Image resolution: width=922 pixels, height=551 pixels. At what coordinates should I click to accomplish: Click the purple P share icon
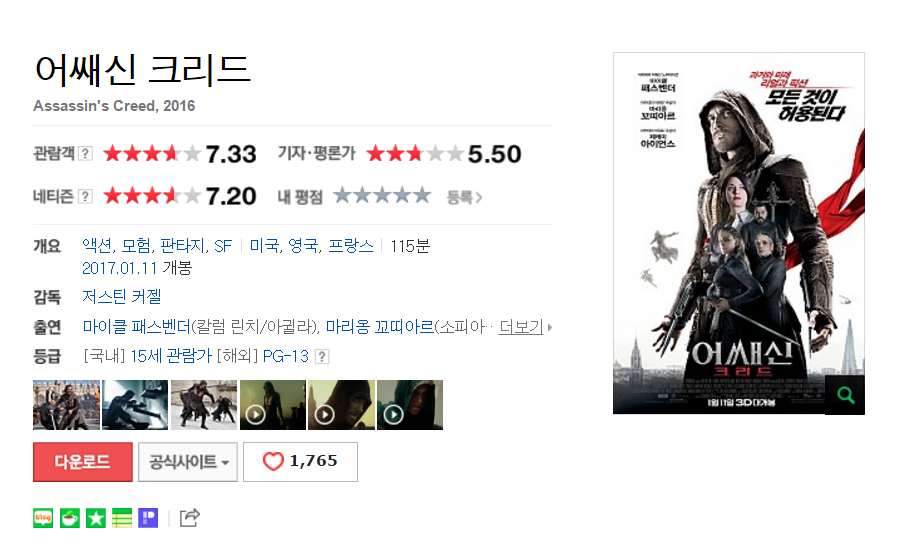point(148,518)
